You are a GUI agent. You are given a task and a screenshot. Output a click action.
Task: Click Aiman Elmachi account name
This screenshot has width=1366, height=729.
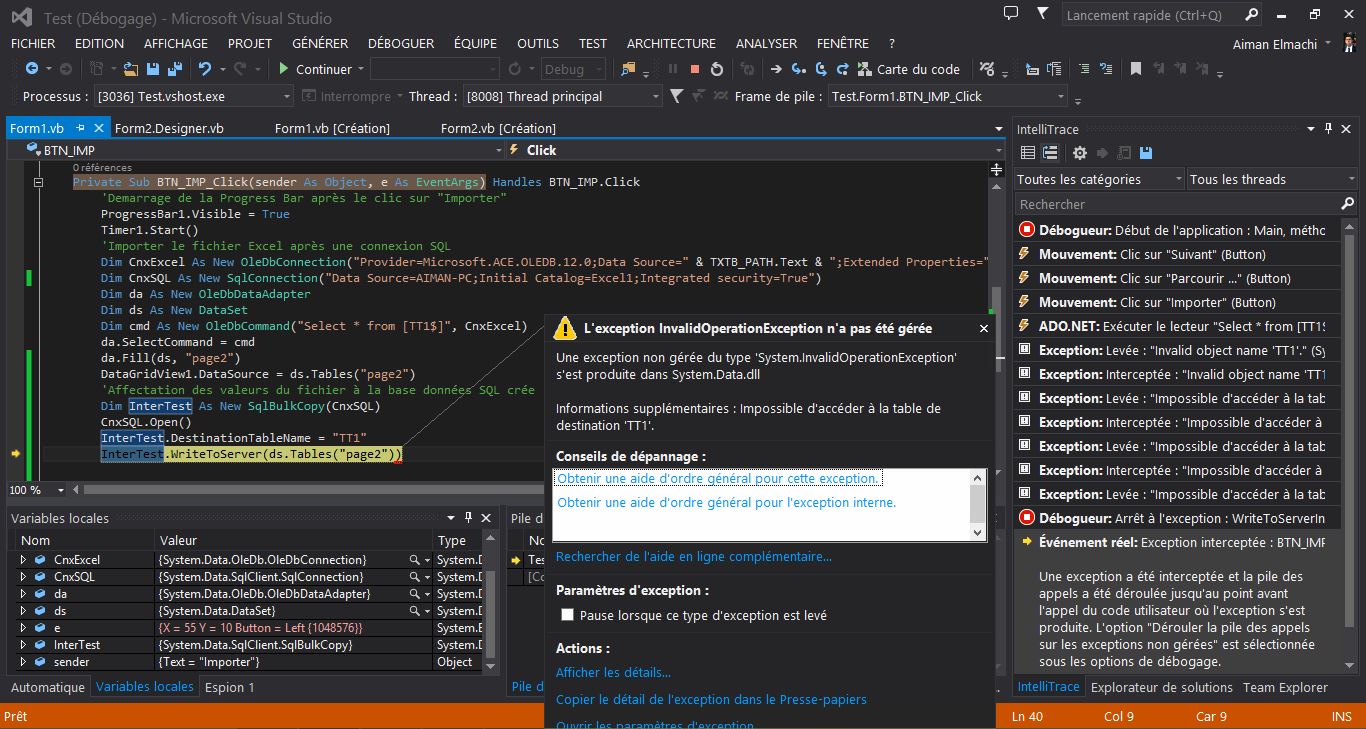pos(1275,44)
